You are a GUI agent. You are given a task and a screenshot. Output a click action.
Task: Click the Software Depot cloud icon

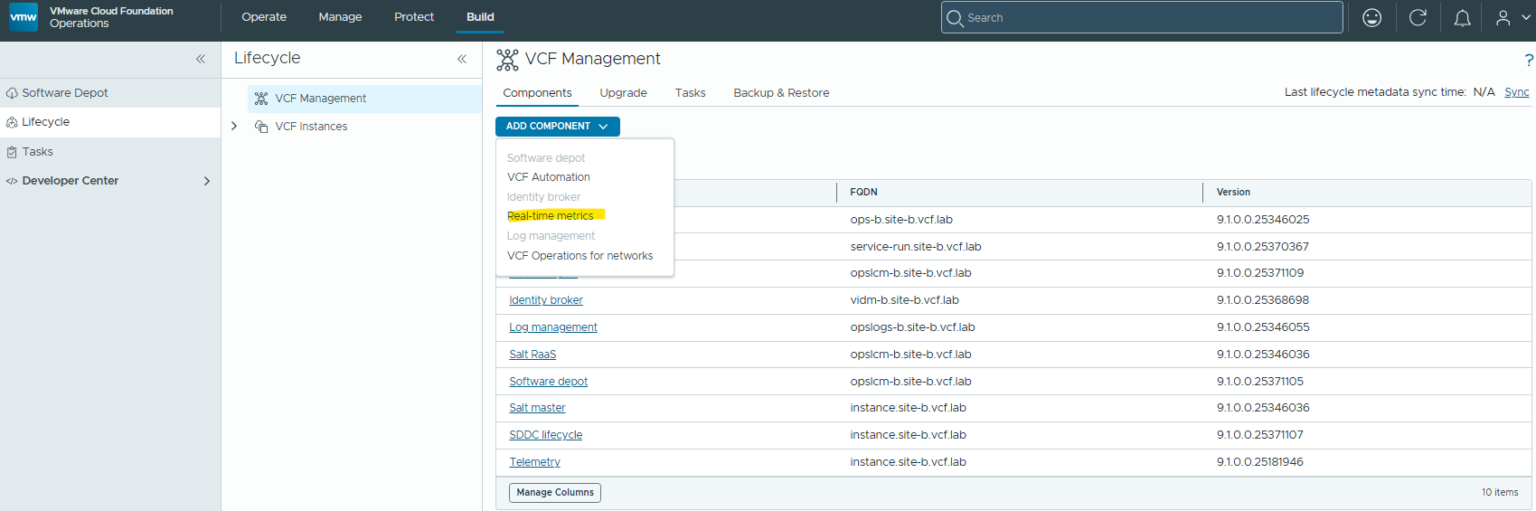pos(12,93)
